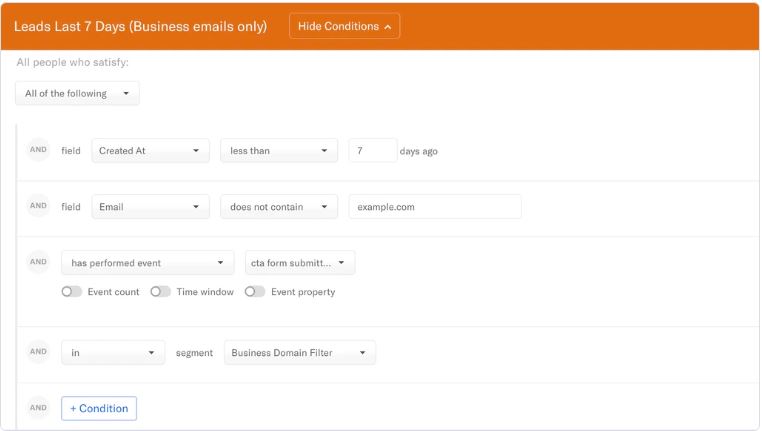Open the Created At field dropdown
The image size is (762, 431).
[150, 151]
